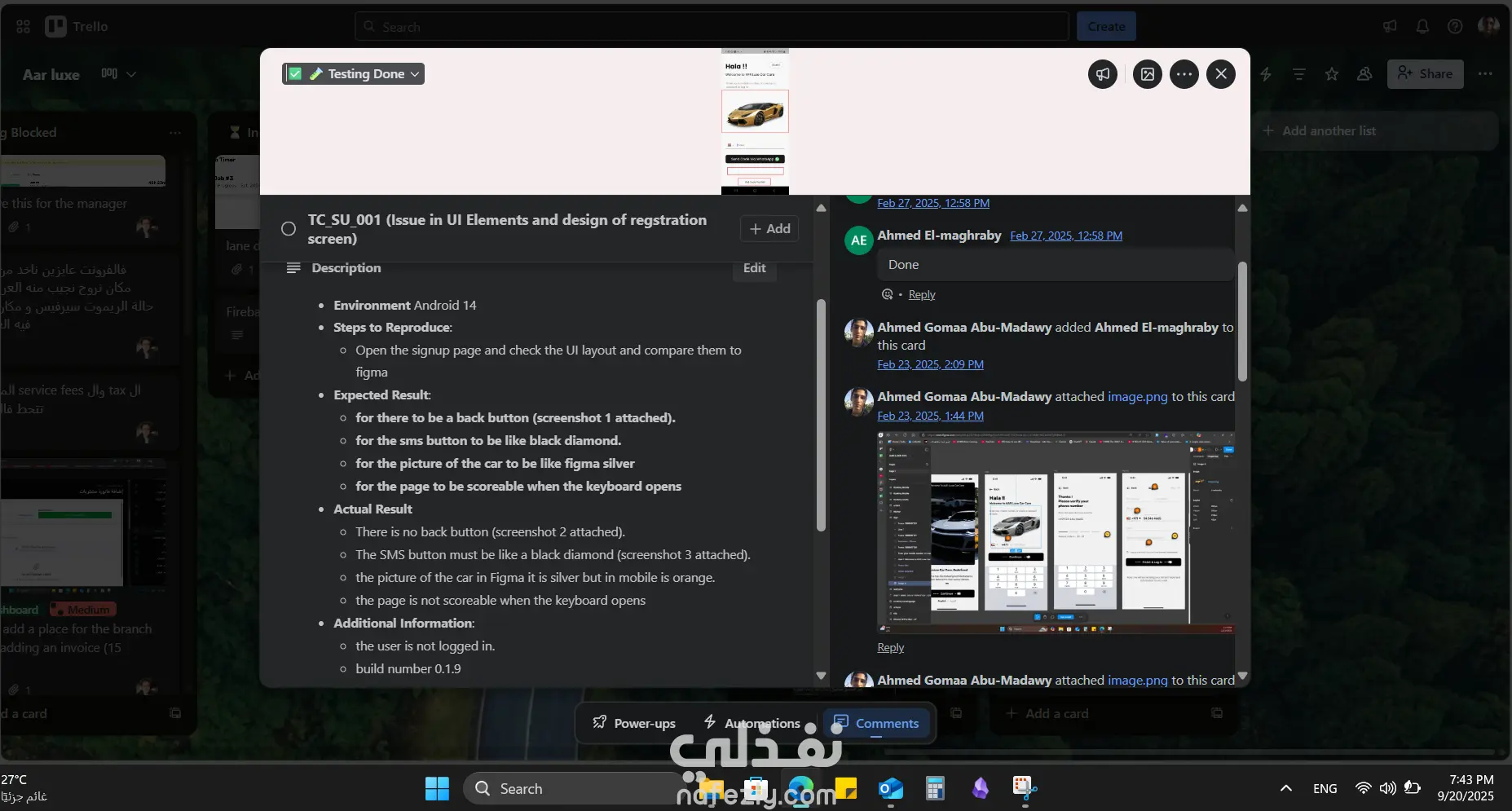
Task: Open board members visibility icon
Action: point(1364,74)
